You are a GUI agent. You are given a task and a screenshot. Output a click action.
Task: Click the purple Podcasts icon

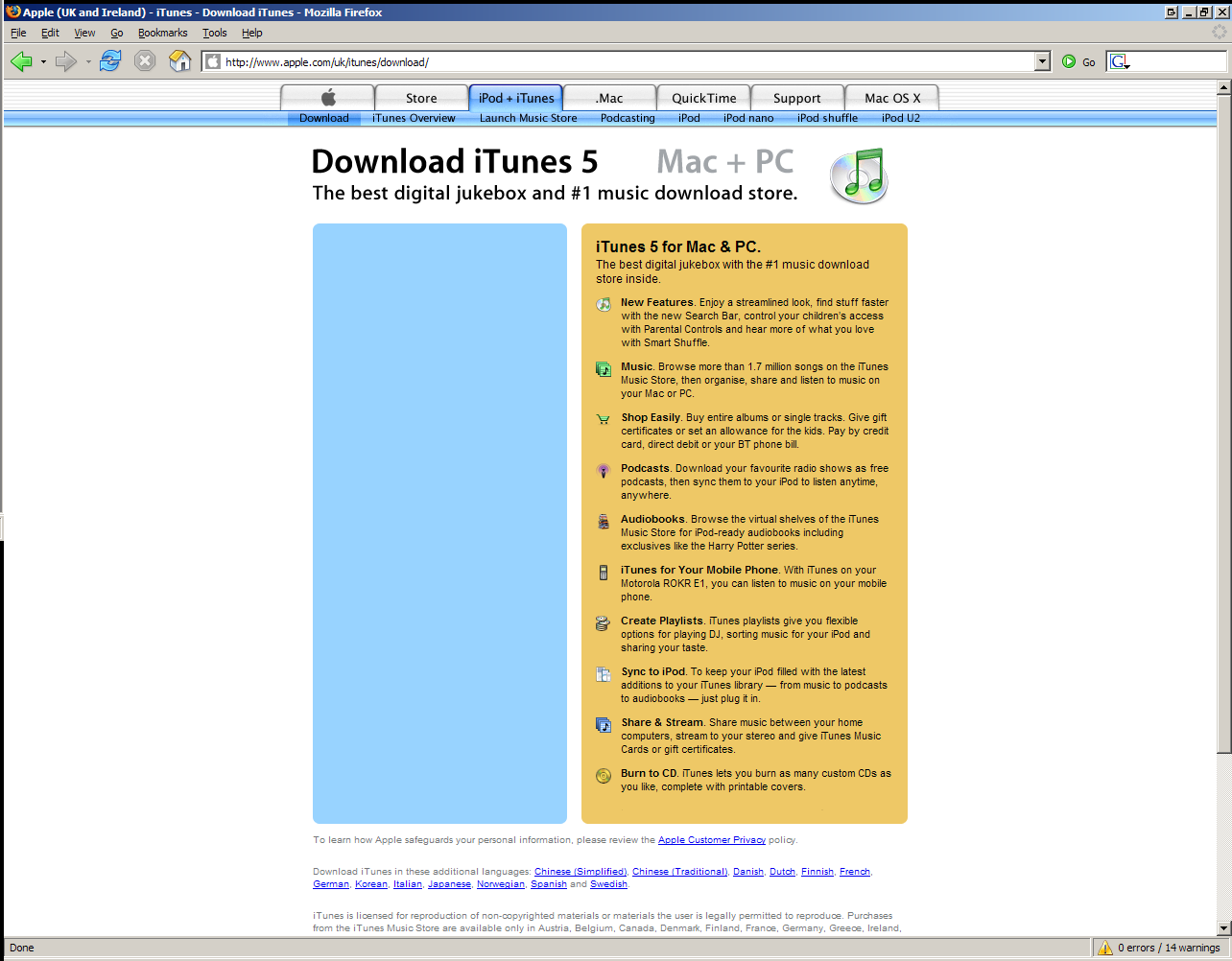604,470
